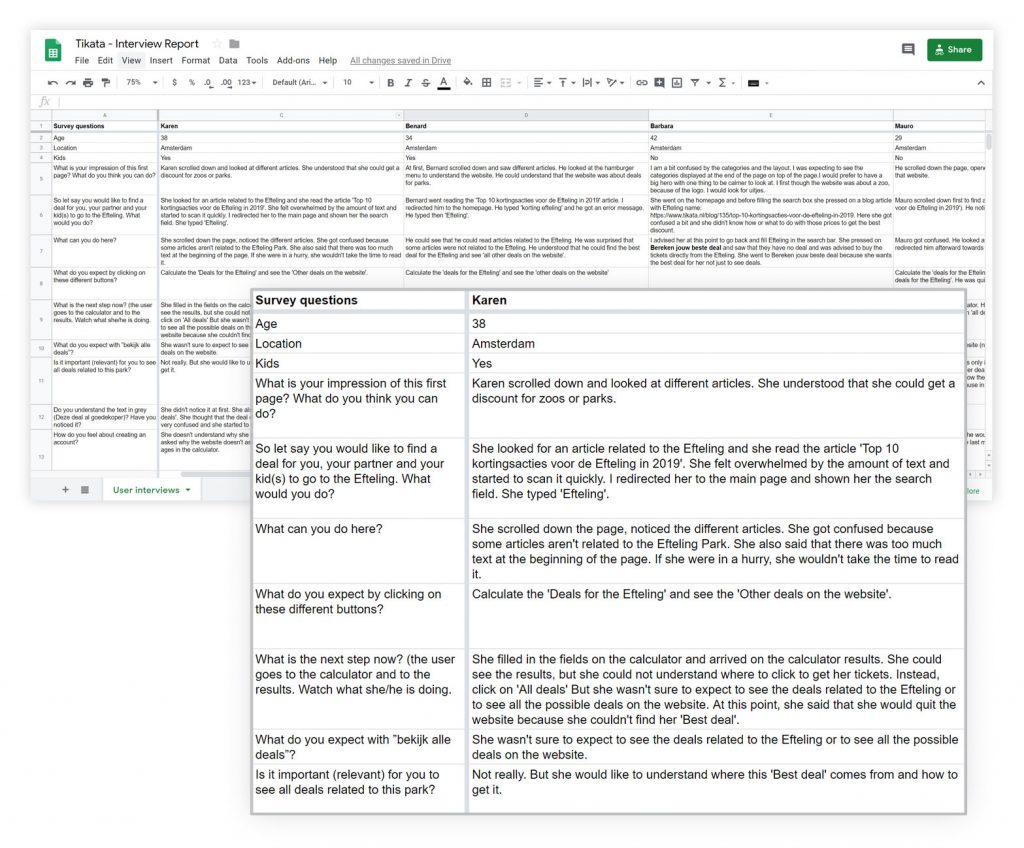Toggle strikethrough formatting
This screenshot has height=848, width=1024.
pos(425,82)
